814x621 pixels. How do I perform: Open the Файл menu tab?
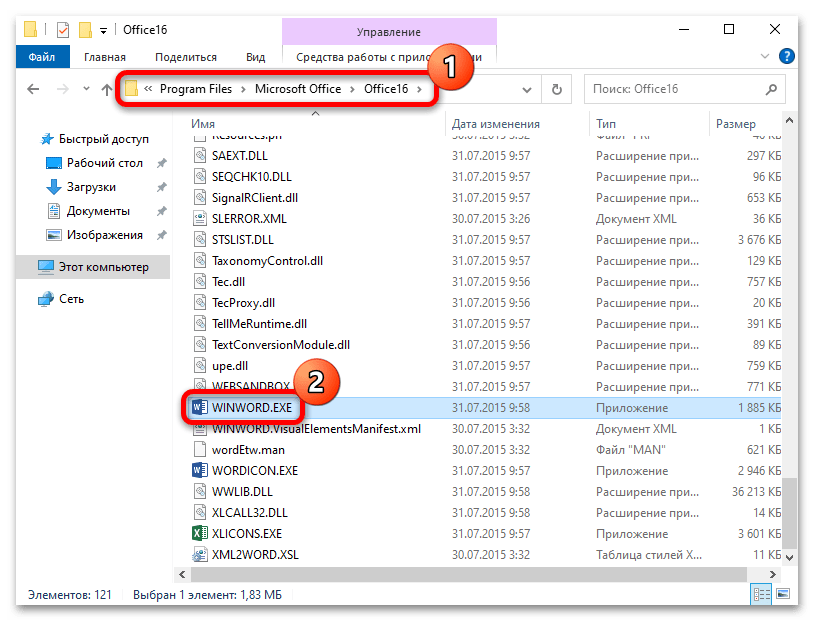click(x=42, y=57)
